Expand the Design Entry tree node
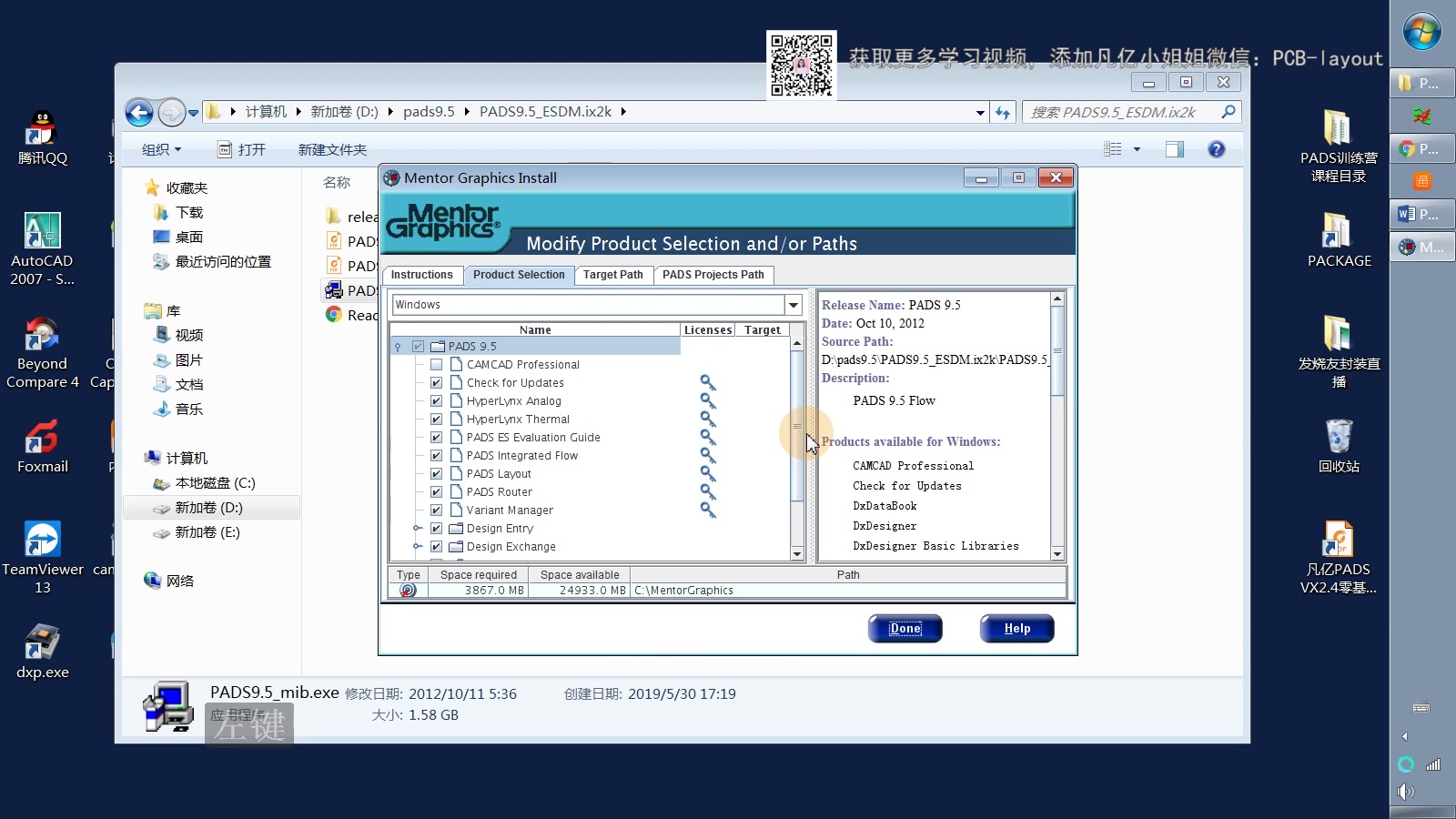 coord(418,529)
